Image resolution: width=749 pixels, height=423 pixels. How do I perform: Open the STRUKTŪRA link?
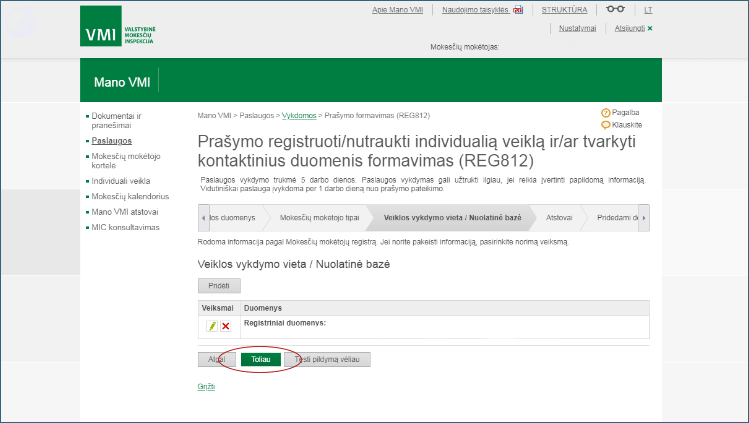click(564, 10)
